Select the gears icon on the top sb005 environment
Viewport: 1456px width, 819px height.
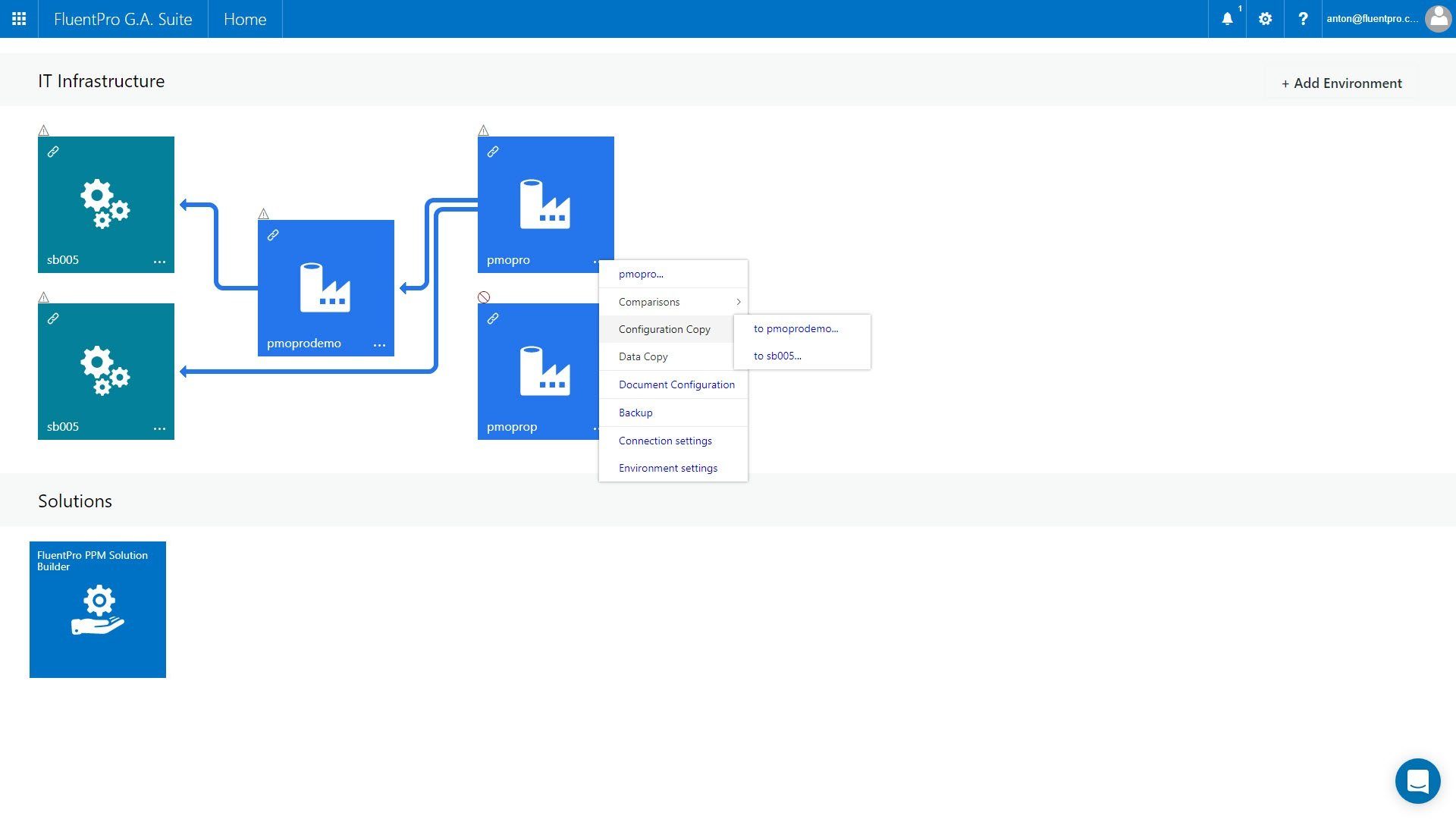click(x=106, y=203)
